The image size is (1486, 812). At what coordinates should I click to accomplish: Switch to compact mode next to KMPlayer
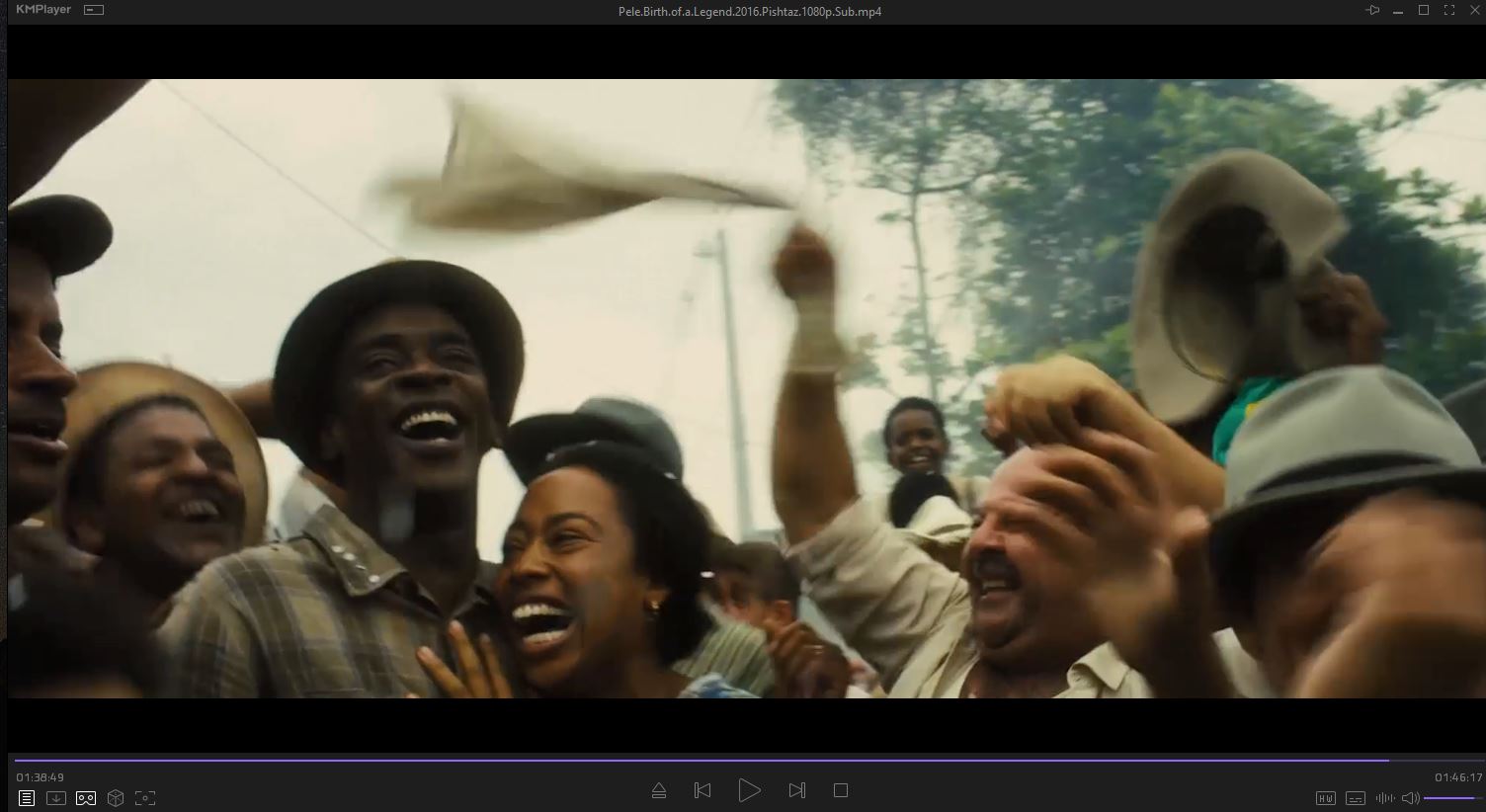pyautogui.click(x=94, y=11)
